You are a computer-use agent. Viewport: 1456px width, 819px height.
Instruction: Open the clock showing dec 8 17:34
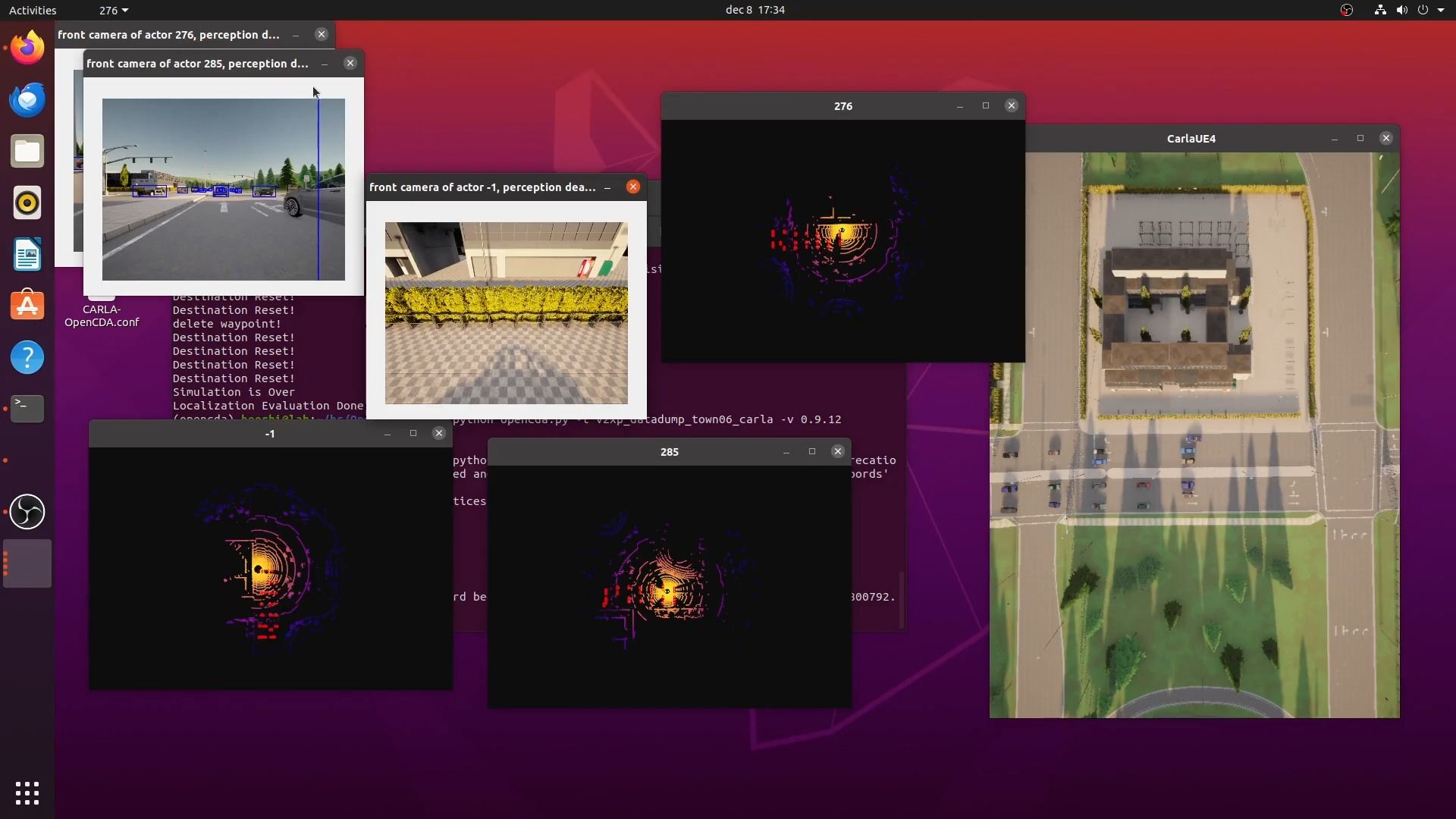coord(755,10)
